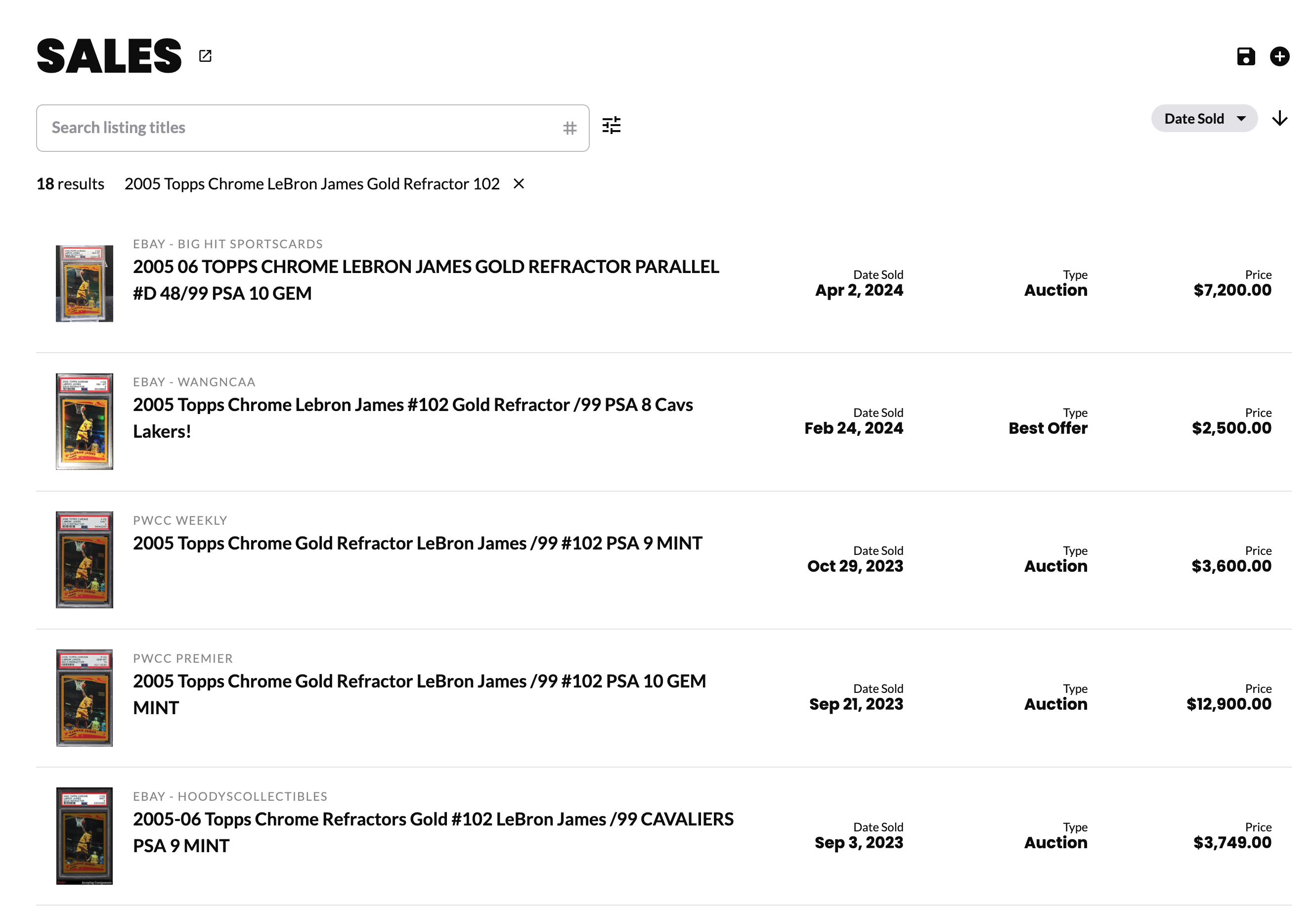Click the hash symbol in search box
The width and height of the screenshot is (1316, 914).
point(570,128)
